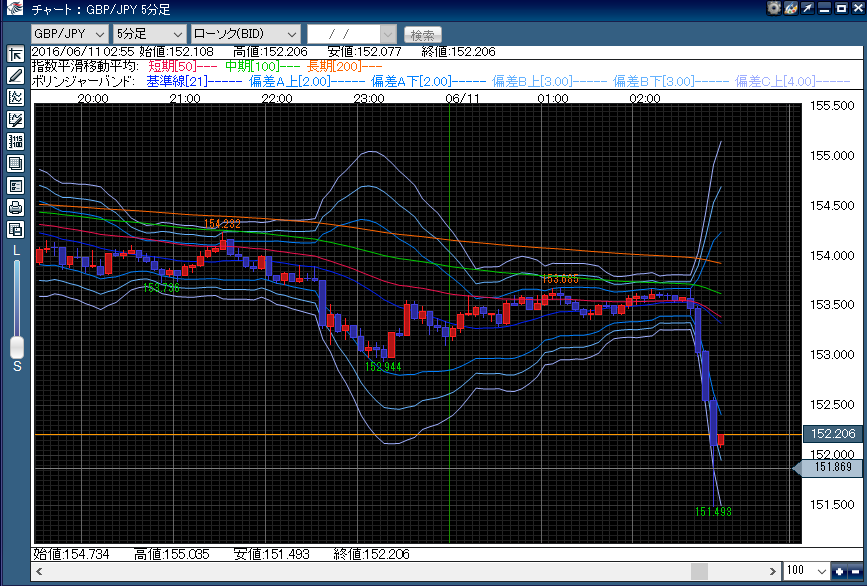Click the 06/11 date label on time axis

(x=462, y=98)
